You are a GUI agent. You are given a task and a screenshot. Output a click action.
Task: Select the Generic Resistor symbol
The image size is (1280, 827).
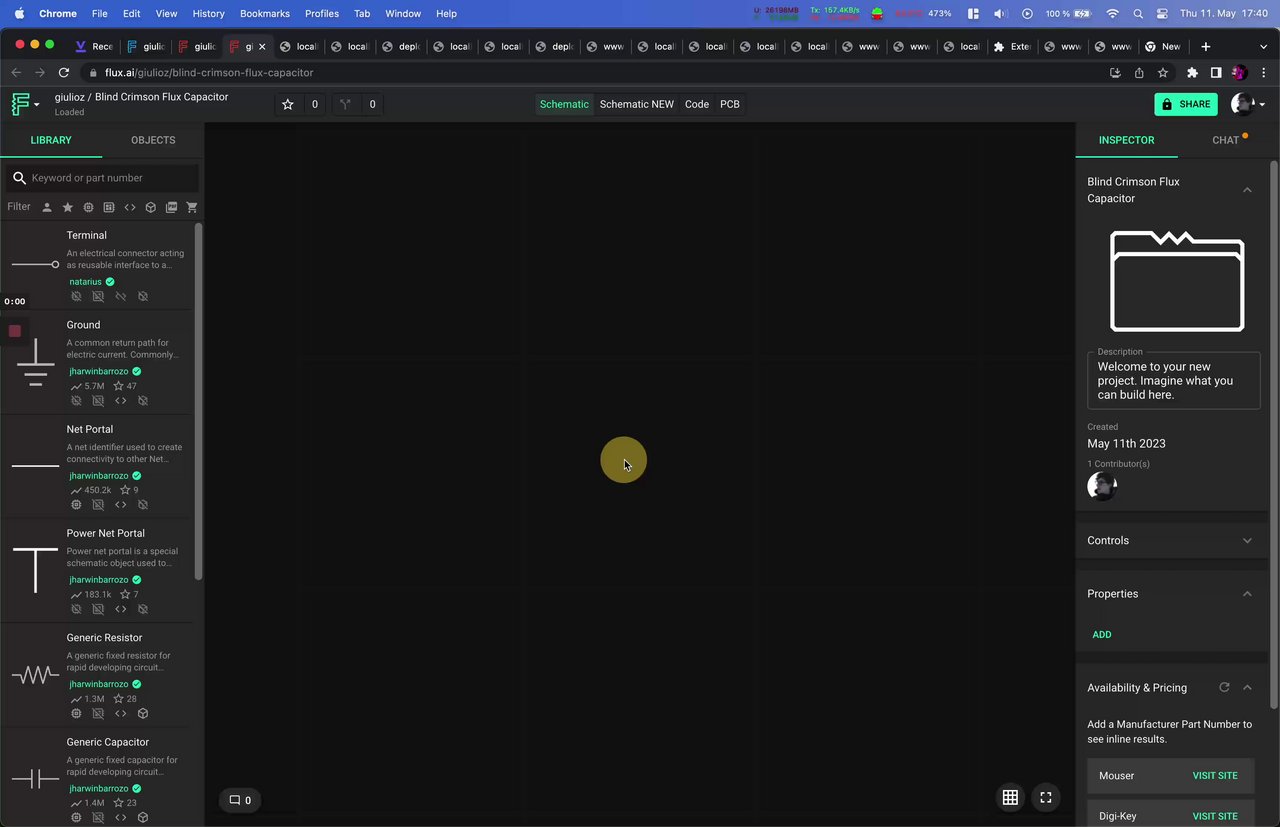click(x=36, y=676)
